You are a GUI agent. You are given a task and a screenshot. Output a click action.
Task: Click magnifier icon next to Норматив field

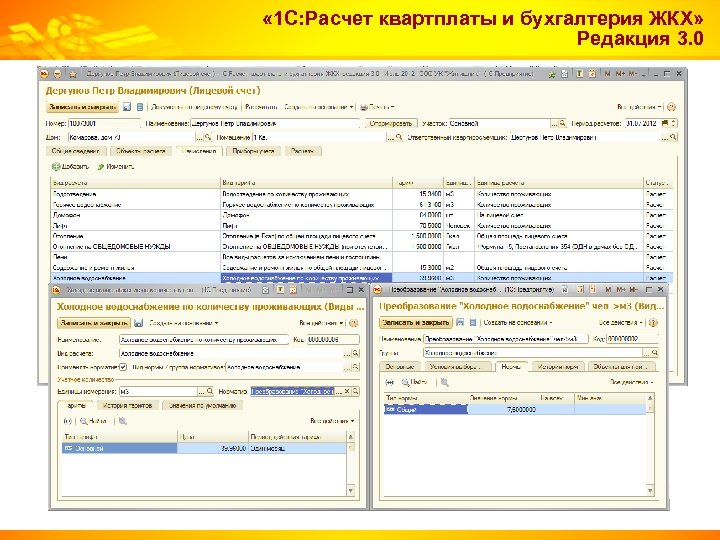coord(355,391)
